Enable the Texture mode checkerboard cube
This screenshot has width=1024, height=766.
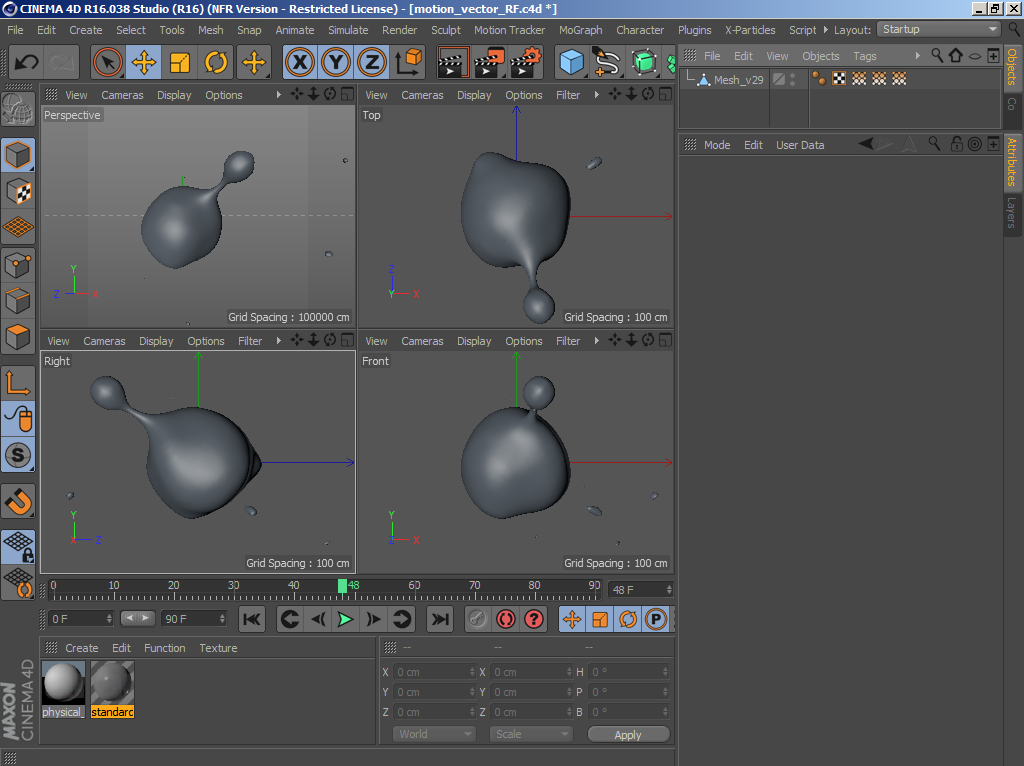coord(18,191)
